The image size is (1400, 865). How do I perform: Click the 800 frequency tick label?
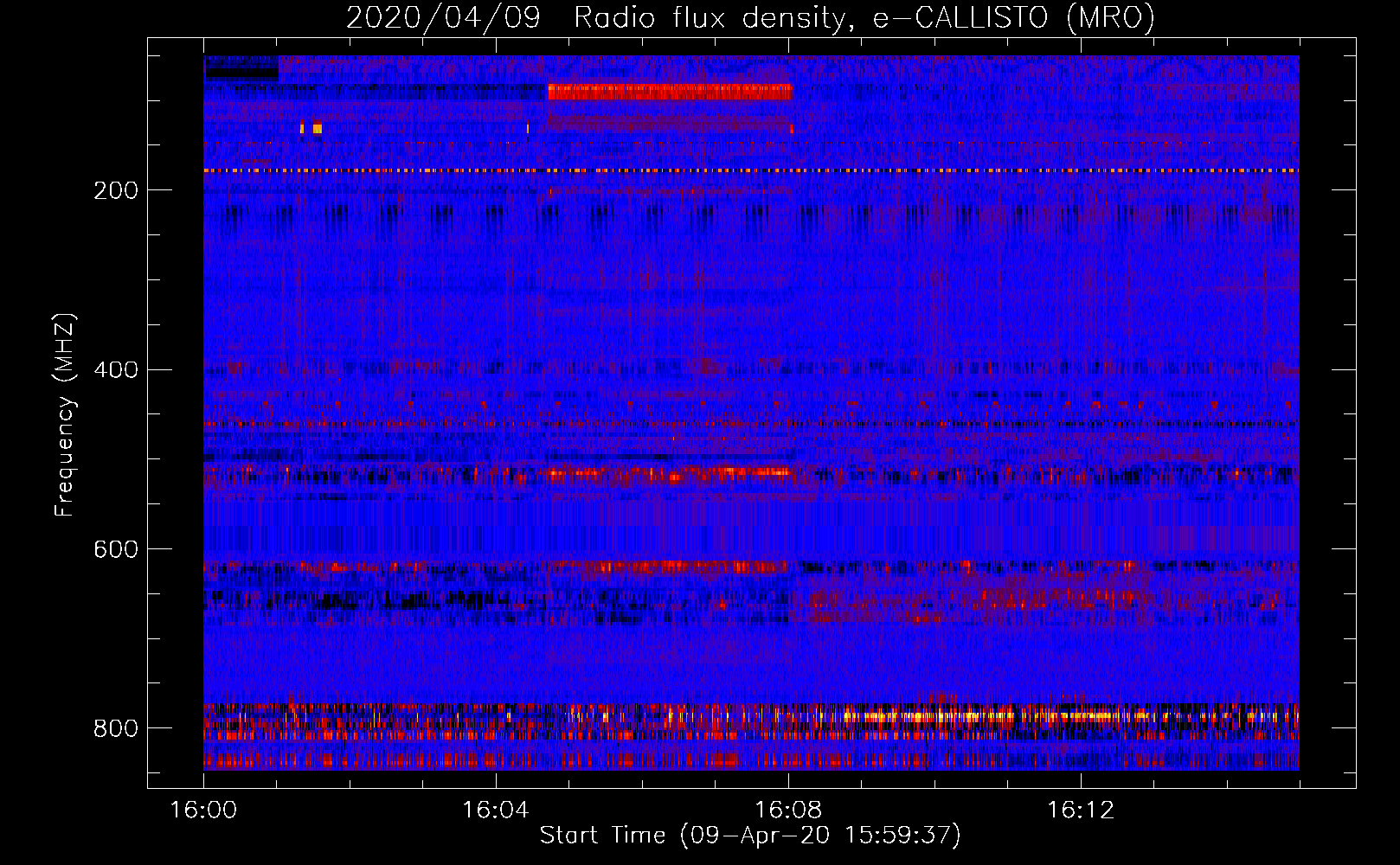coord(116,728)
